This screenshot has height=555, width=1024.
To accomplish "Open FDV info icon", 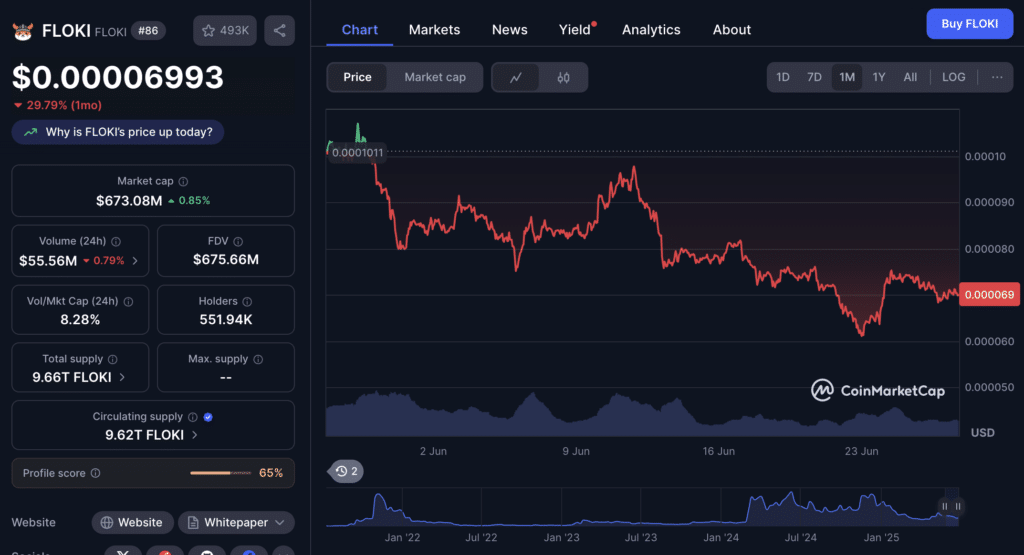I will click(238, 242).
